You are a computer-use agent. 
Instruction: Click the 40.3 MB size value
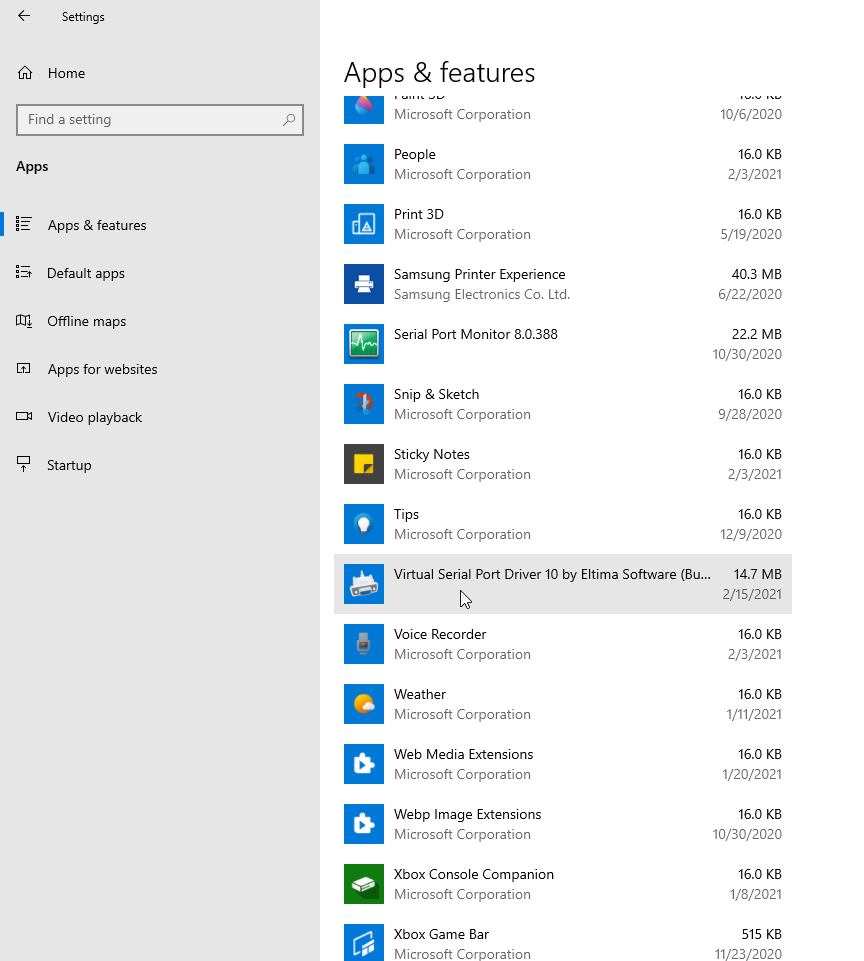pyautogui.click(x=757, y=275)
